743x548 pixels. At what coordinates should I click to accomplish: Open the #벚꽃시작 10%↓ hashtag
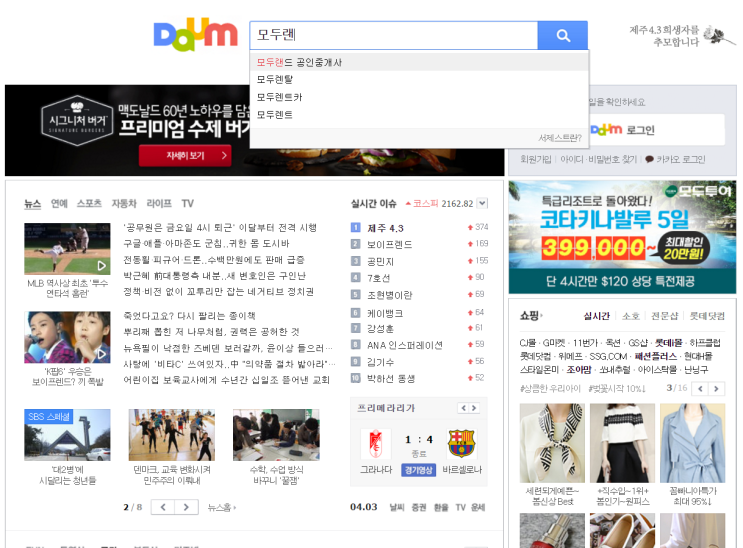617,389
